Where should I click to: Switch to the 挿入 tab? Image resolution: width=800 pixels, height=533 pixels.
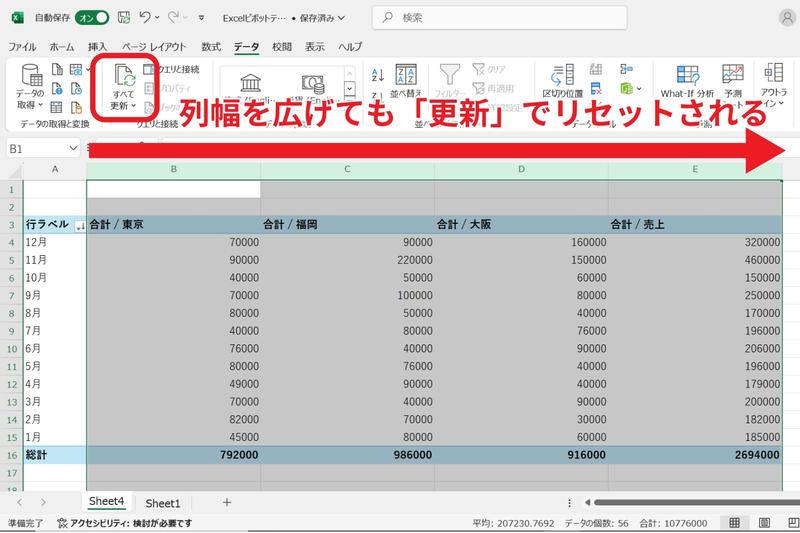click(97, 47)
